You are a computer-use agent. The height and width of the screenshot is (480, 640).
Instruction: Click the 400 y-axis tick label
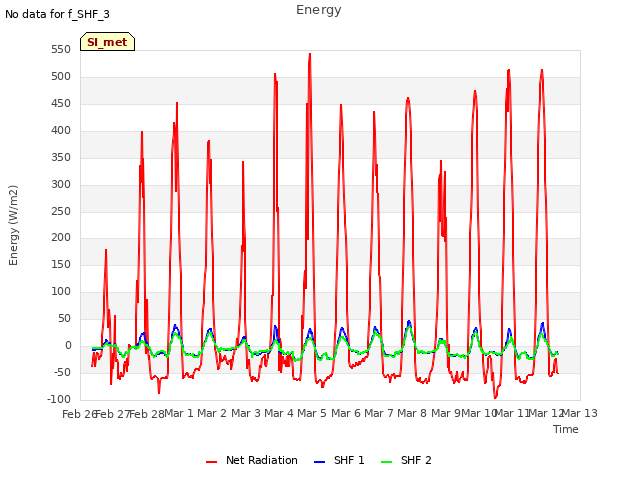tap(61, 131)
